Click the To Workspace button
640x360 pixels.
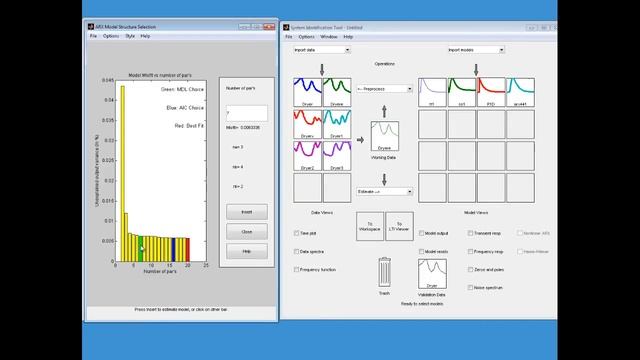click(370, 227)
